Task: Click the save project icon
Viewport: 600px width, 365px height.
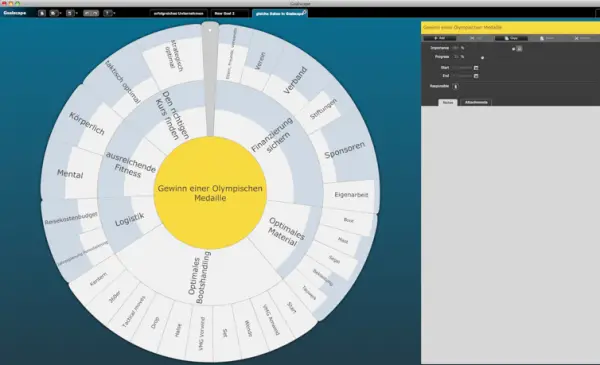Action: [70, 13]
